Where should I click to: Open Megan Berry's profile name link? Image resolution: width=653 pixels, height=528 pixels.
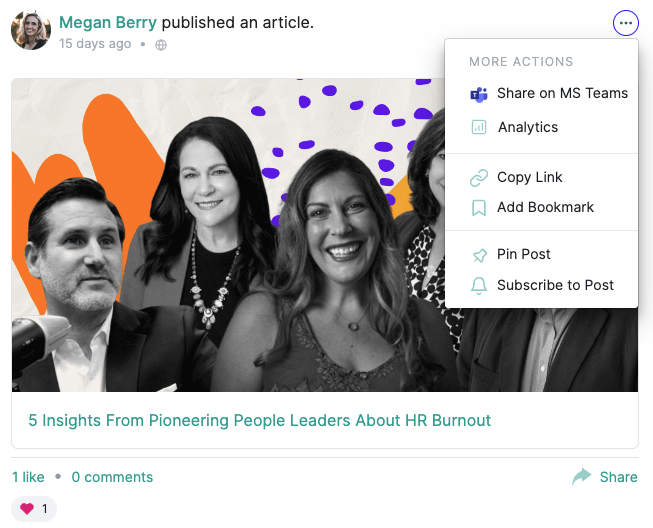click(x=108, y=22)
